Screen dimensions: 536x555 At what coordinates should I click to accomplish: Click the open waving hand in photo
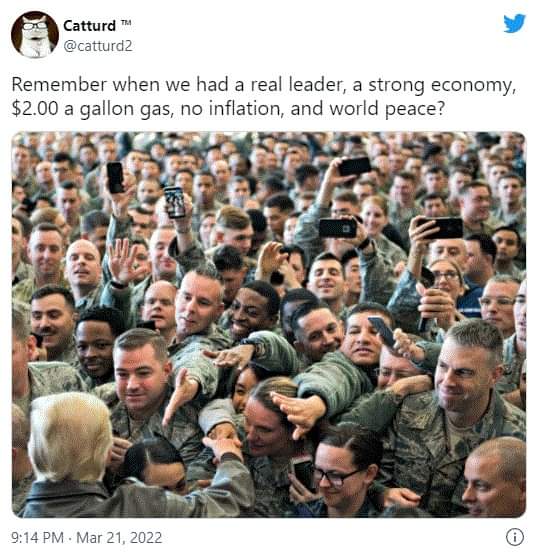click(x=121, y=260)
